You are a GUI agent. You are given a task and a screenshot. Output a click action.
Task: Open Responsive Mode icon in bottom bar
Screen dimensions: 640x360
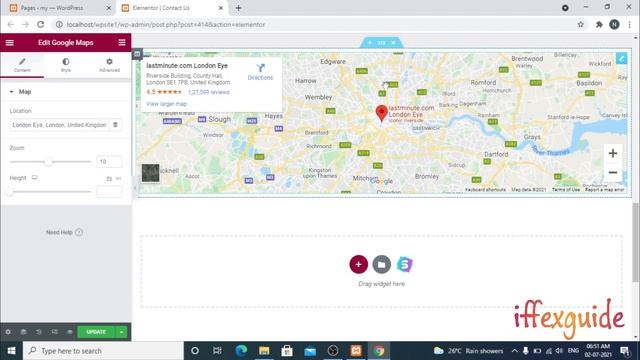point(54,332)
